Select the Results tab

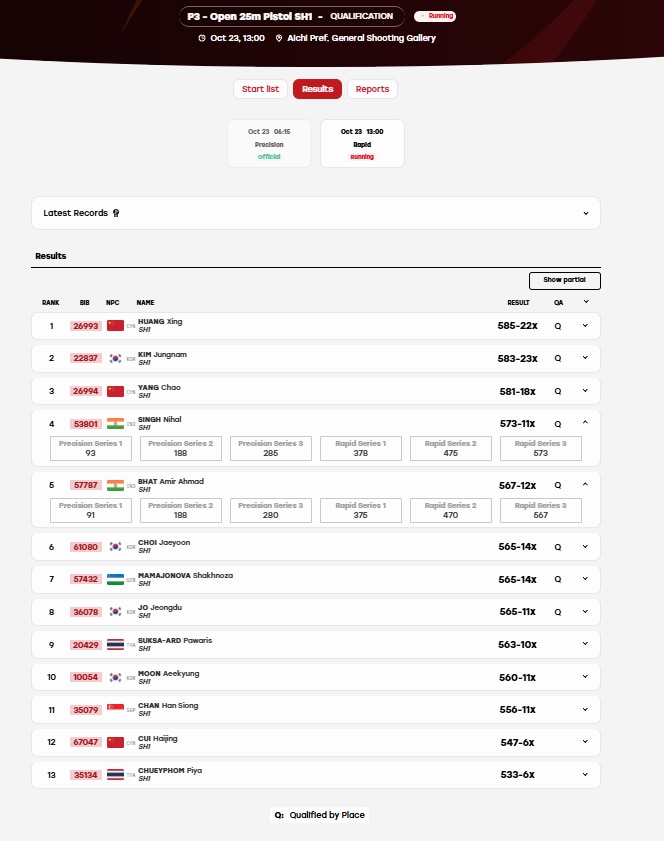pyautogui.click(x=318, y=89)
